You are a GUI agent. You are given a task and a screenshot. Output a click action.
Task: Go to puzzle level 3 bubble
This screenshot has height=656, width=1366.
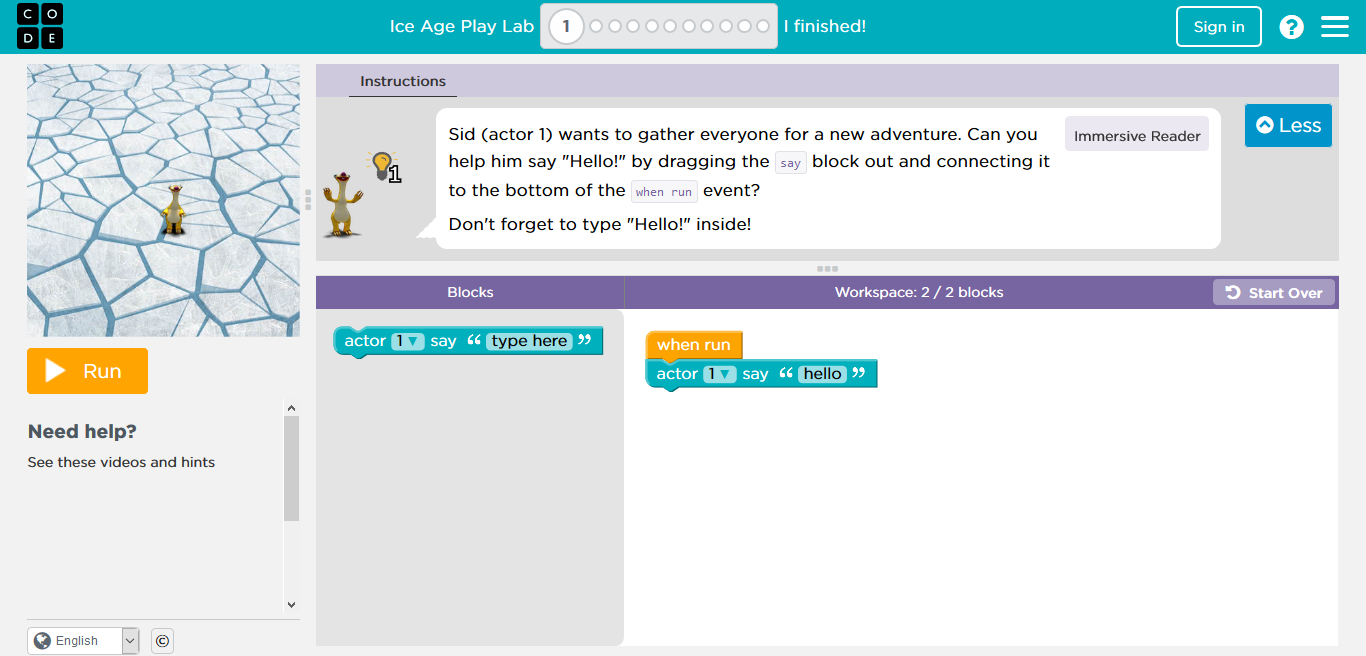click(x=615, y=26)
